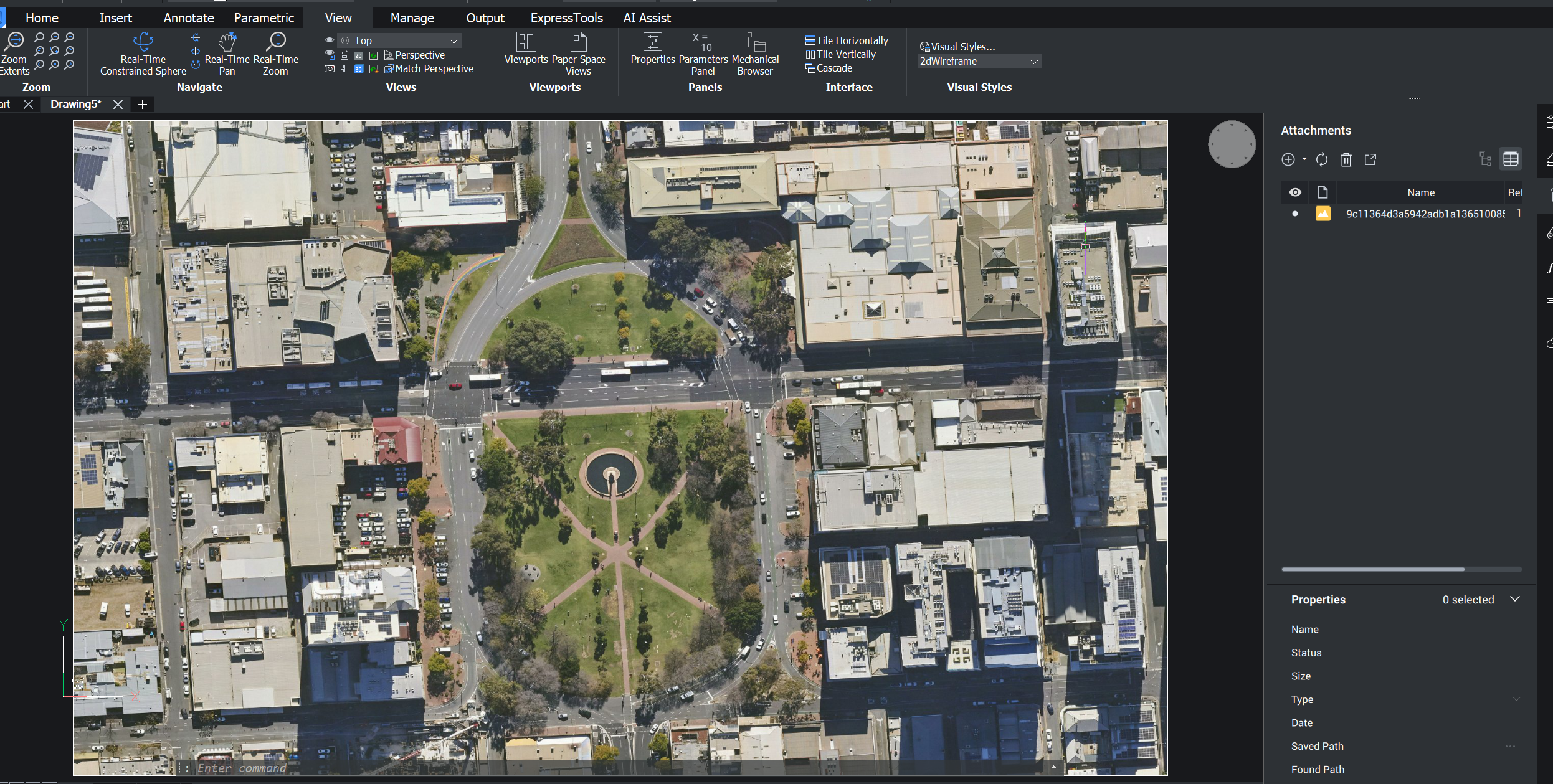Activate Real-Time Constrained Sphere orbit
Image resolution: width=1553 pixels, height=784 pixels.
(143, 54)
